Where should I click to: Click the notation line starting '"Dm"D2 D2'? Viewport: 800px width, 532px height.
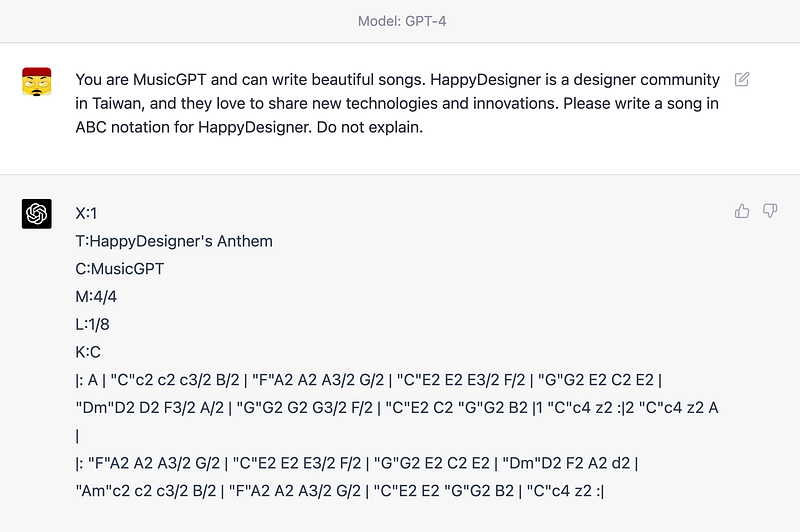pyautogui.click(x=397, y=408)
